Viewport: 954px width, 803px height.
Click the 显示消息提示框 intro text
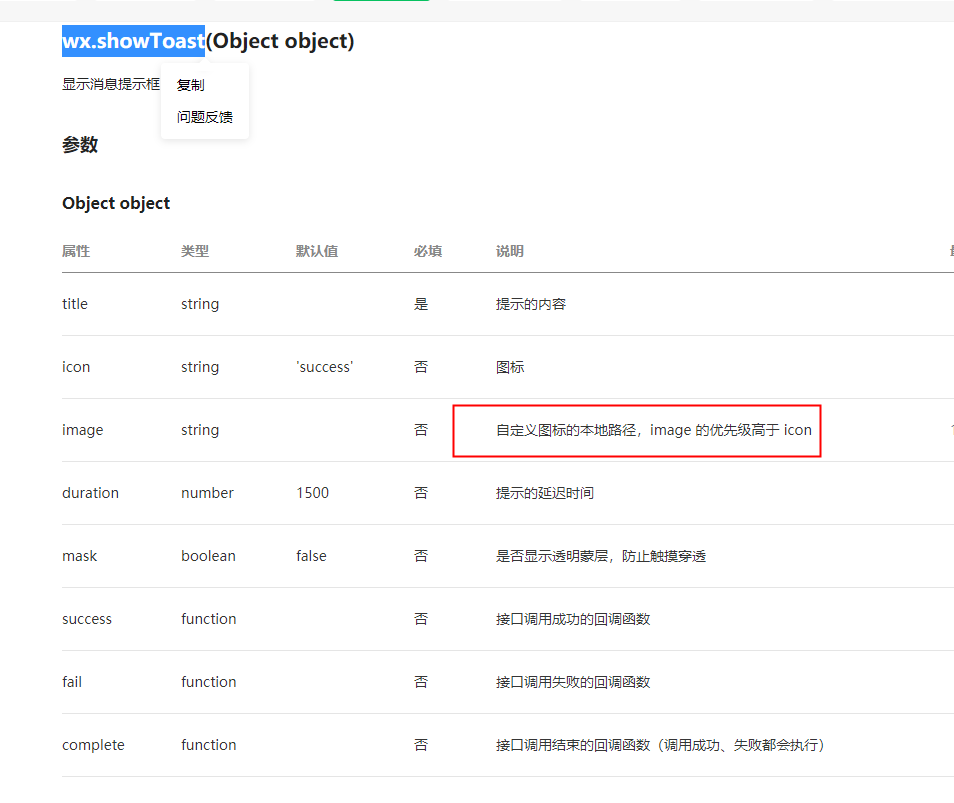pyautogui.click(x=111, y=84)
